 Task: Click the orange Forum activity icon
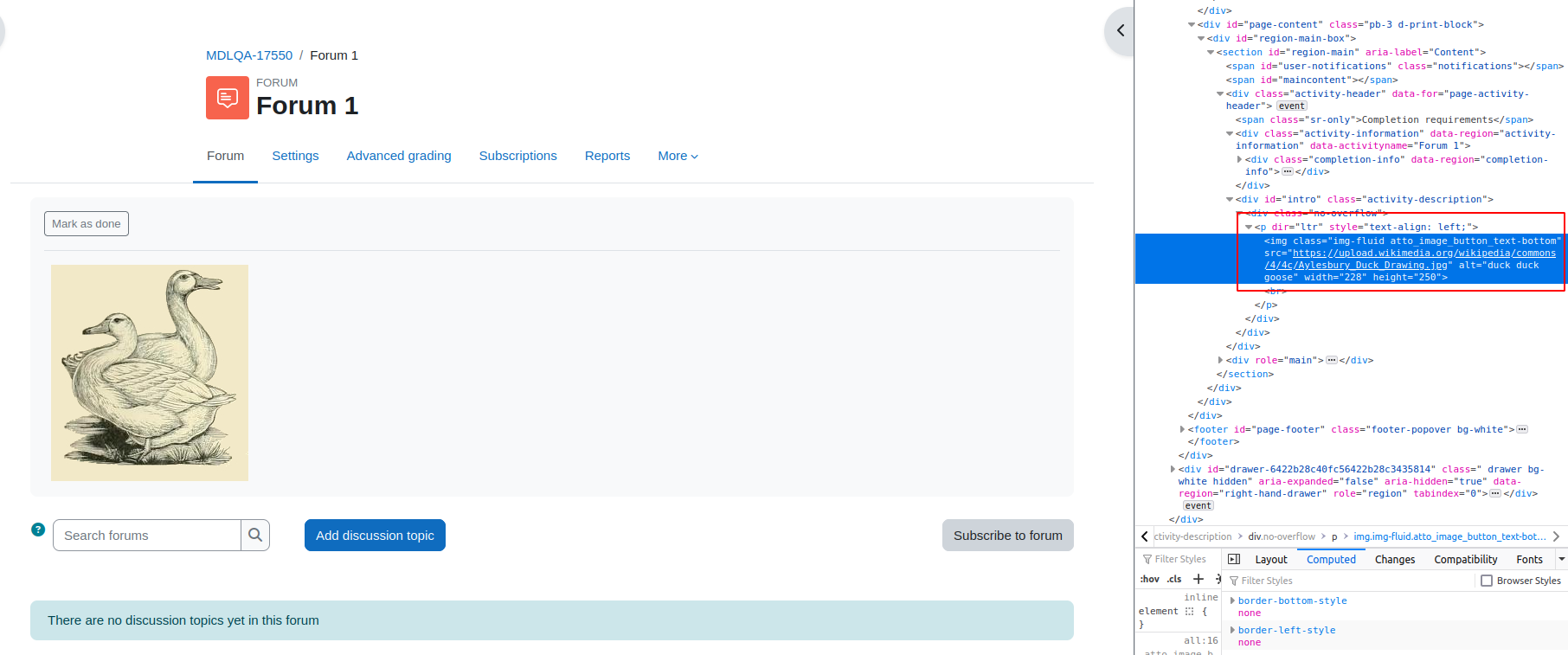tap(228, 98)
